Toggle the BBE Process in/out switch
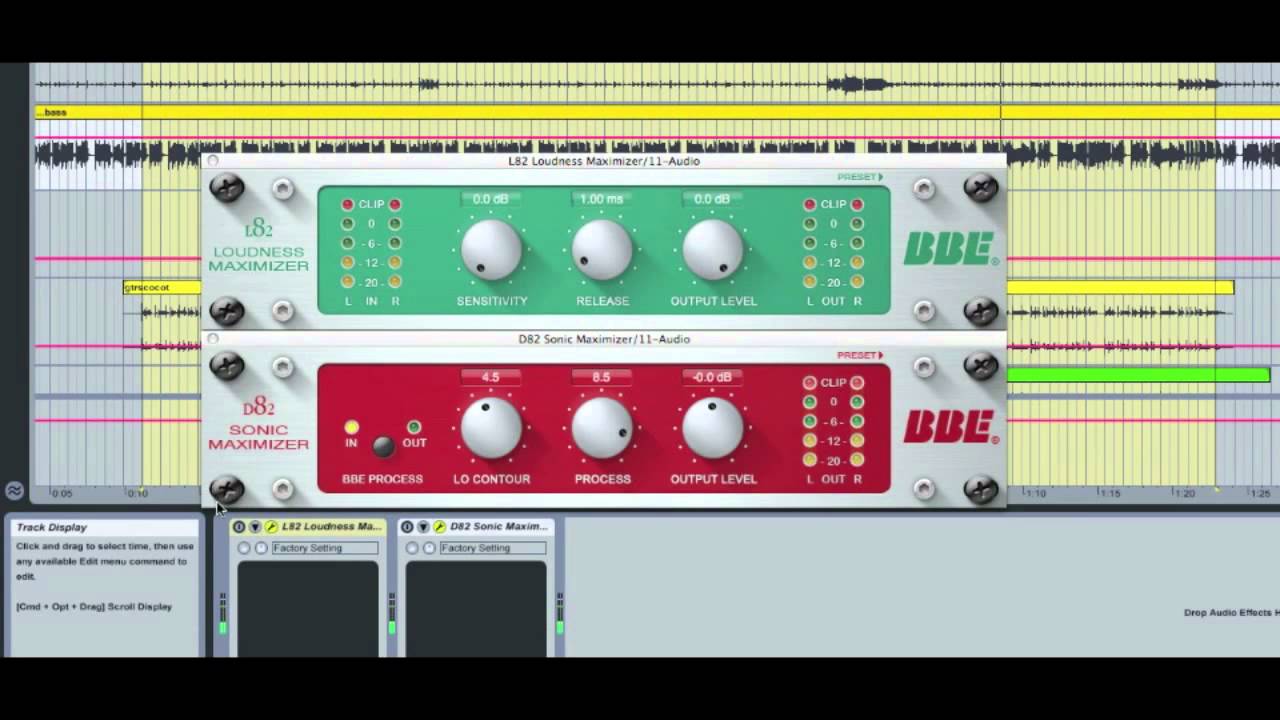 (383, 447)
